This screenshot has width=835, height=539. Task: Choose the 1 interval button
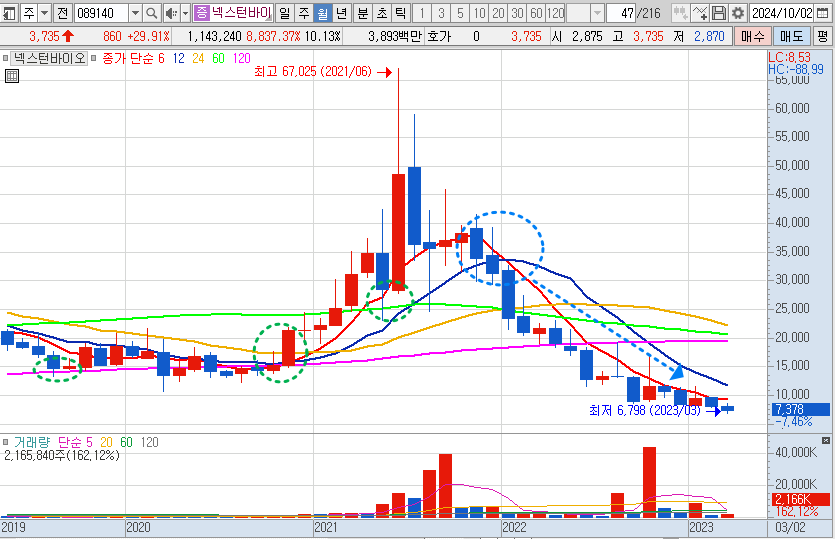click(422, 13)
